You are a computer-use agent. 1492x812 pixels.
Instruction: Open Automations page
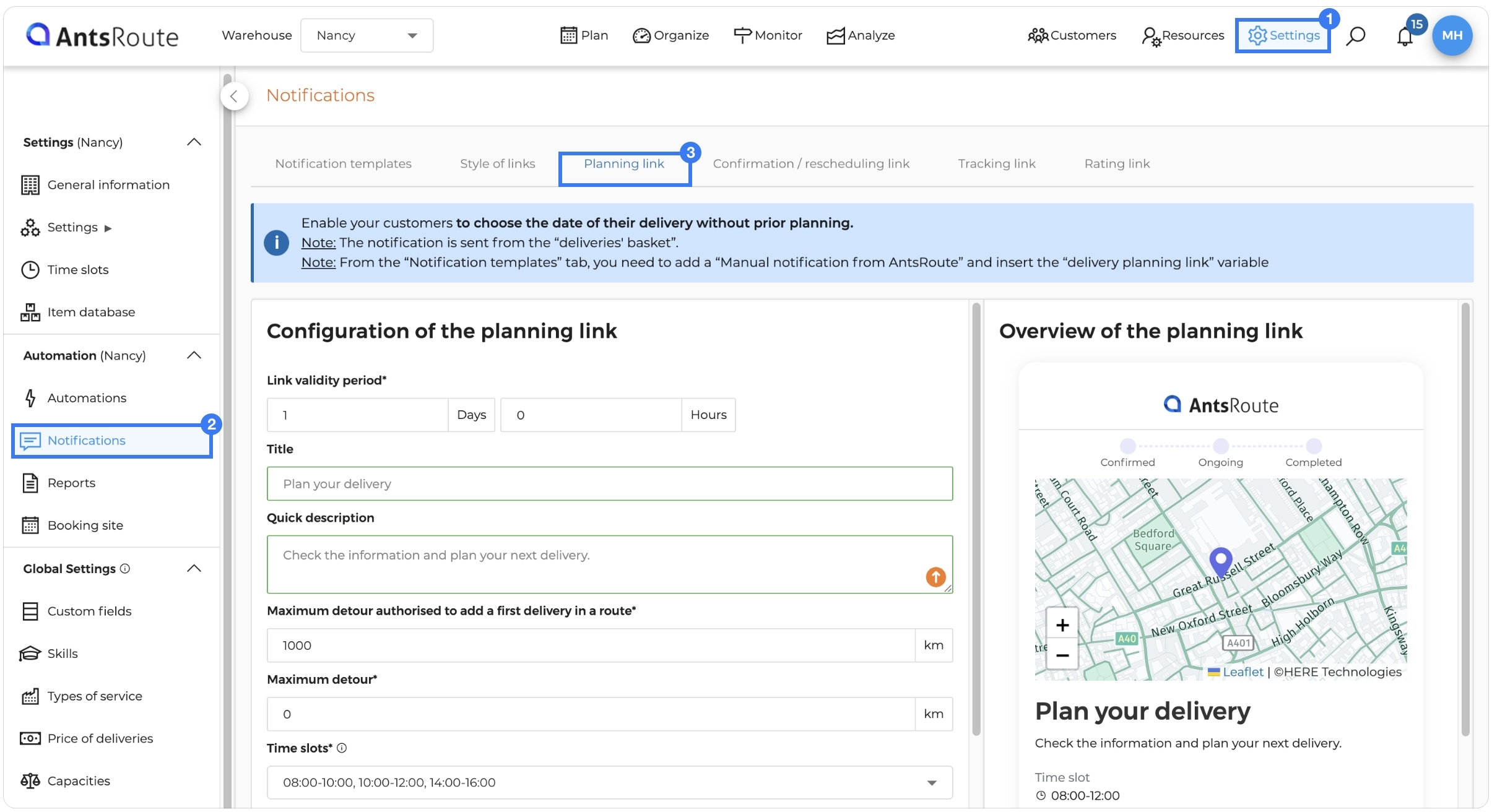(74, 398)
